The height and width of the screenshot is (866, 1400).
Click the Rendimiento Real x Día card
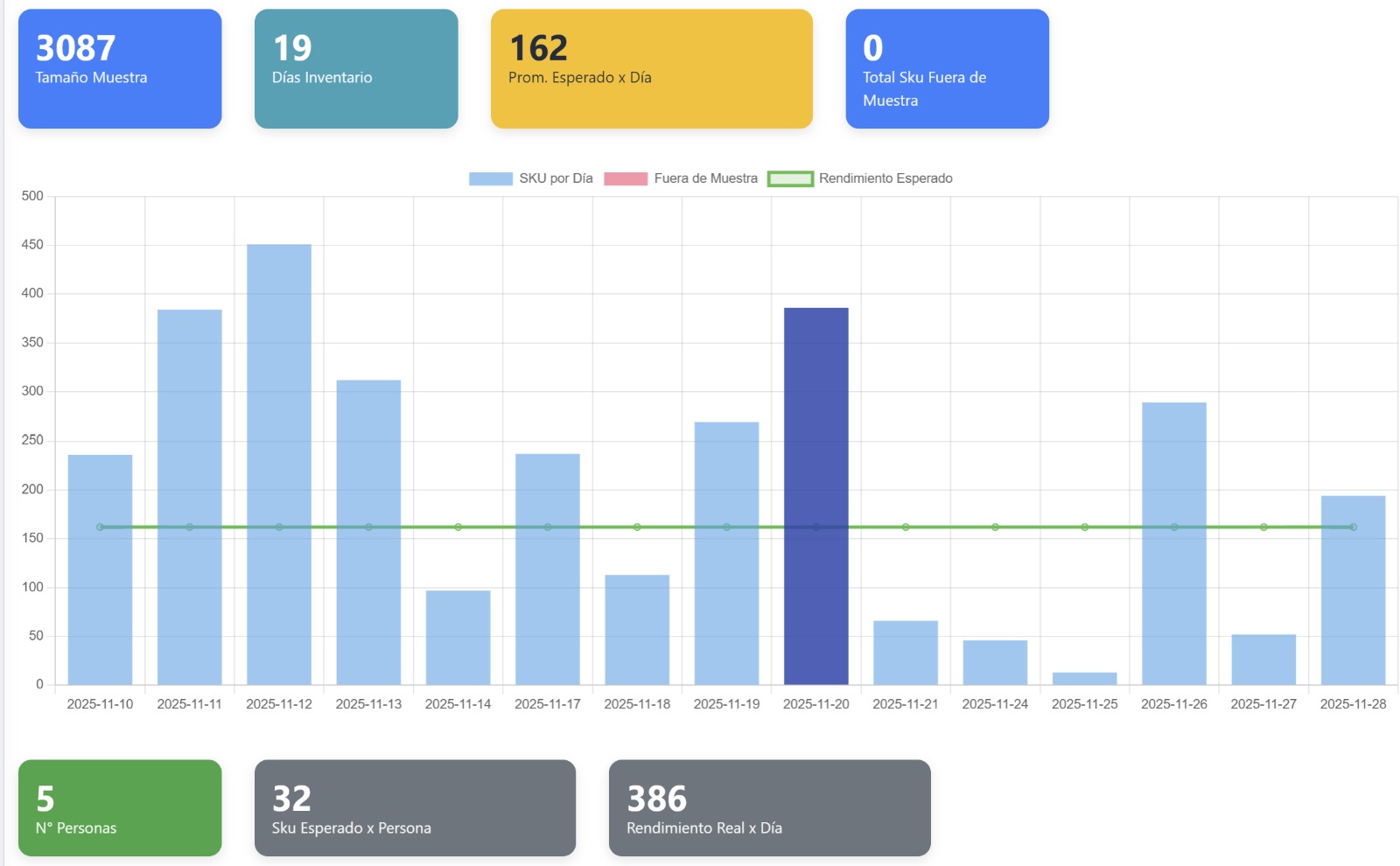(x=769, y=807)
